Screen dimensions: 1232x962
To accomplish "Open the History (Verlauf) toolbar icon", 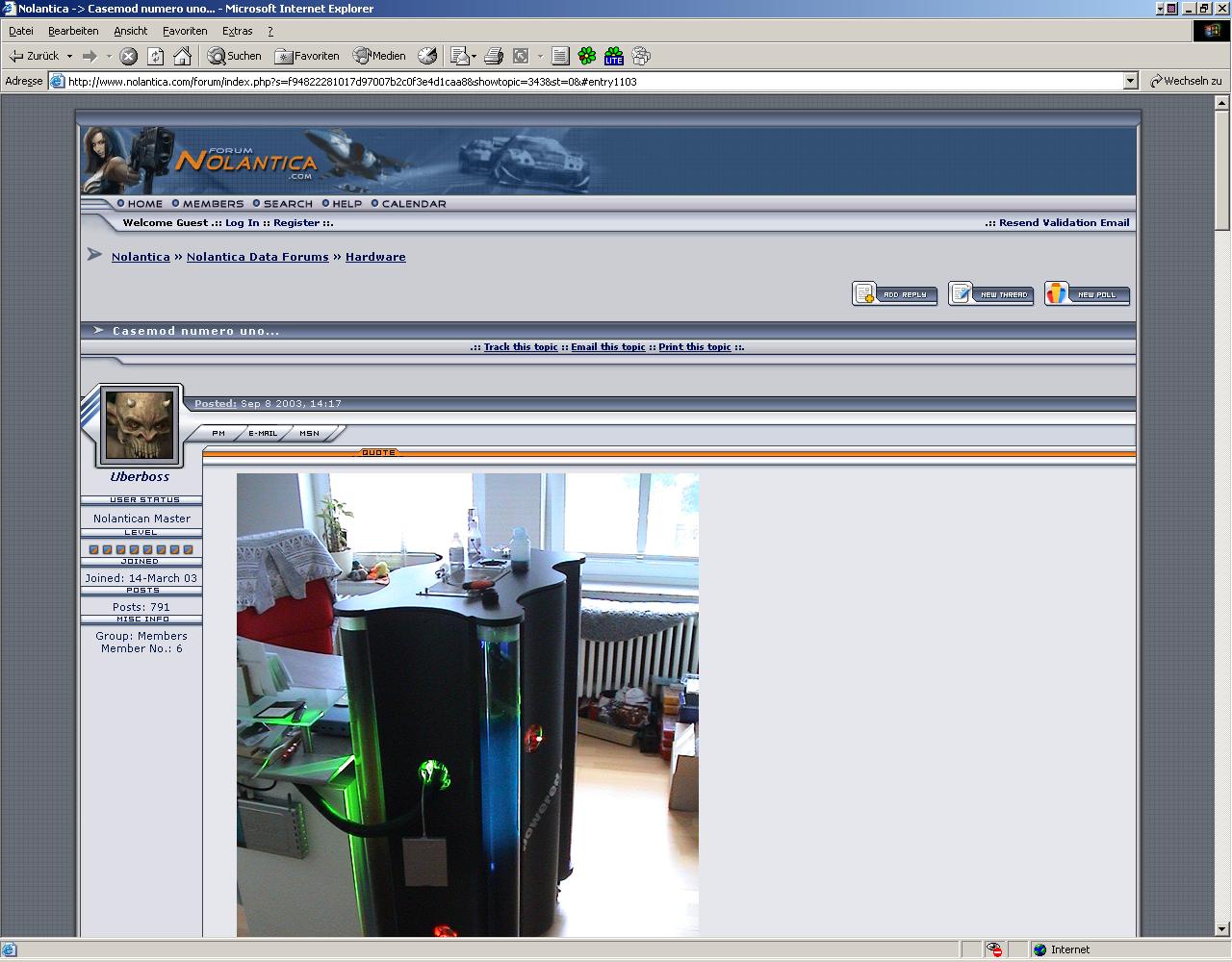I will (427, 56).
